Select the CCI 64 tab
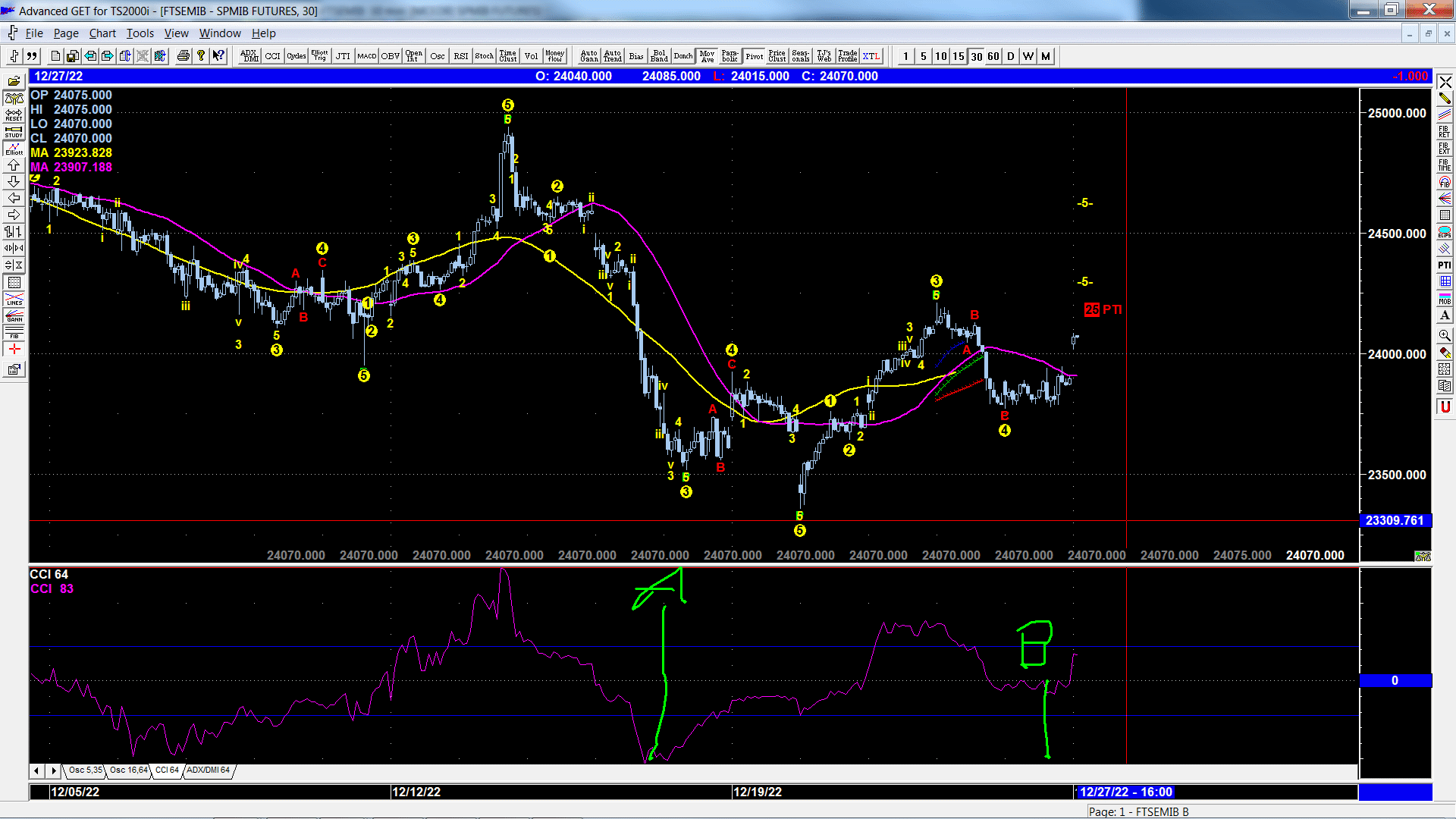This screenshot has height=819, width=1456. (x=167, y=770)
